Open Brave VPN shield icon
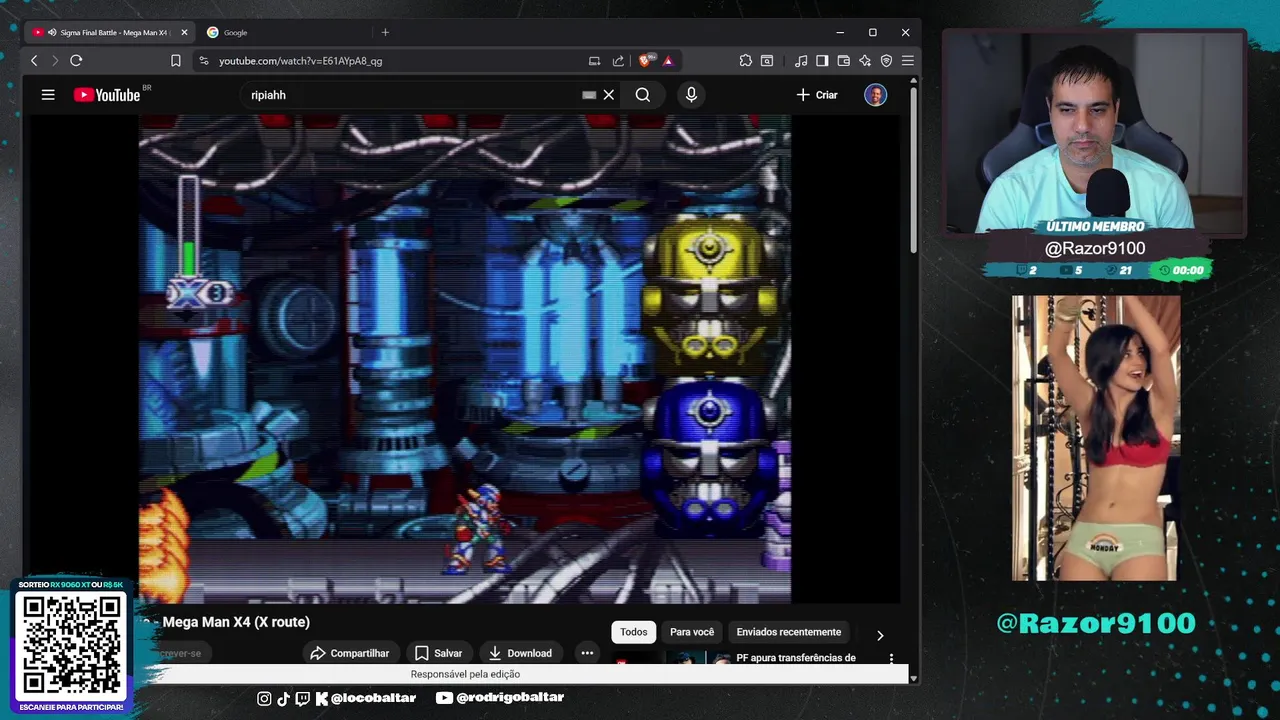This screenshot has height=720, width=1280. (x=886, y=61)
